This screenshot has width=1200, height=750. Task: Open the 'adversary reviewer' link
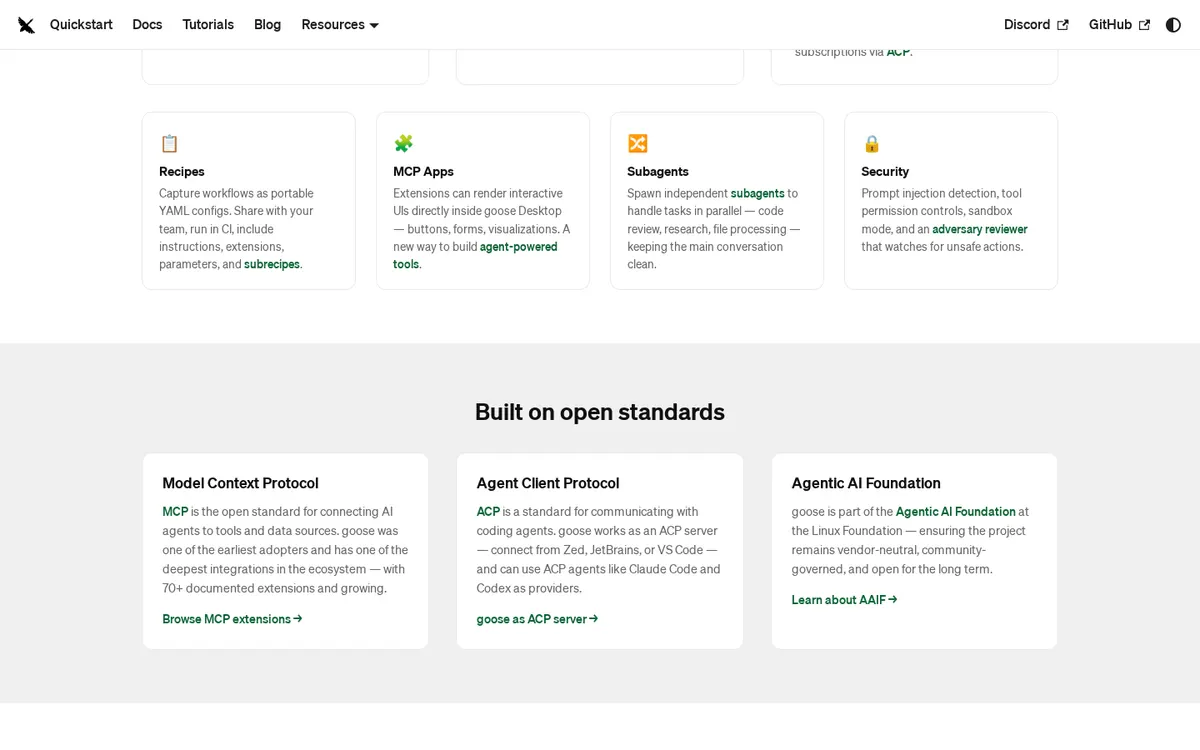979,230
